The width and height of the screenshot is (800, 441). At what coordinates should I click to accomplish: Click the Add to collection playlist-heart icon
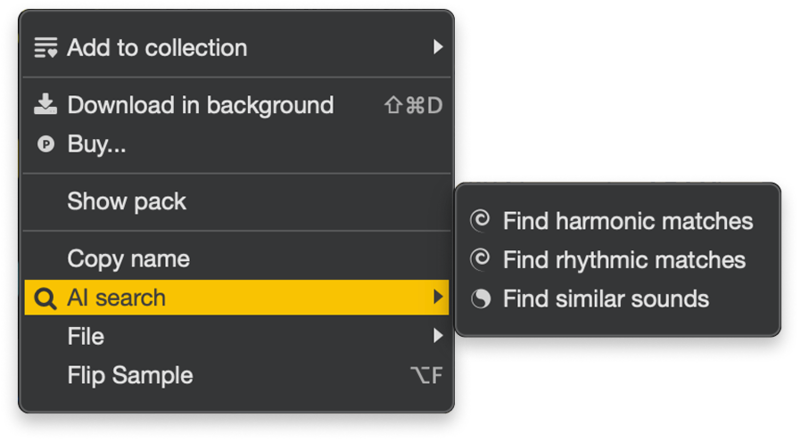pyautogui.click(x=45, y=47)
